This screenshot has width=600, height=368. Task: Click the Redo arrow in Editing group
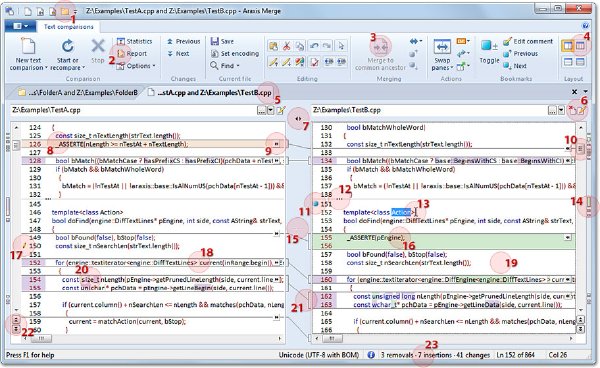[327, 46]
